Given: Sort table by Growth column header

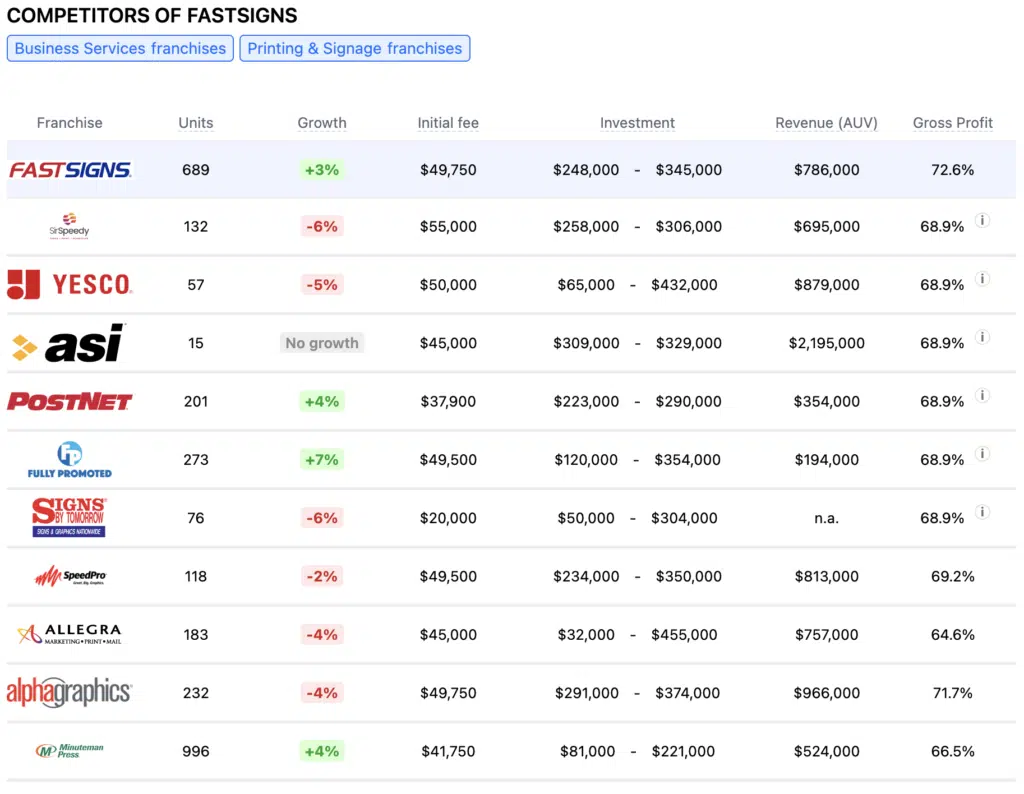Looking at the screenshot, I should point(322,123).
